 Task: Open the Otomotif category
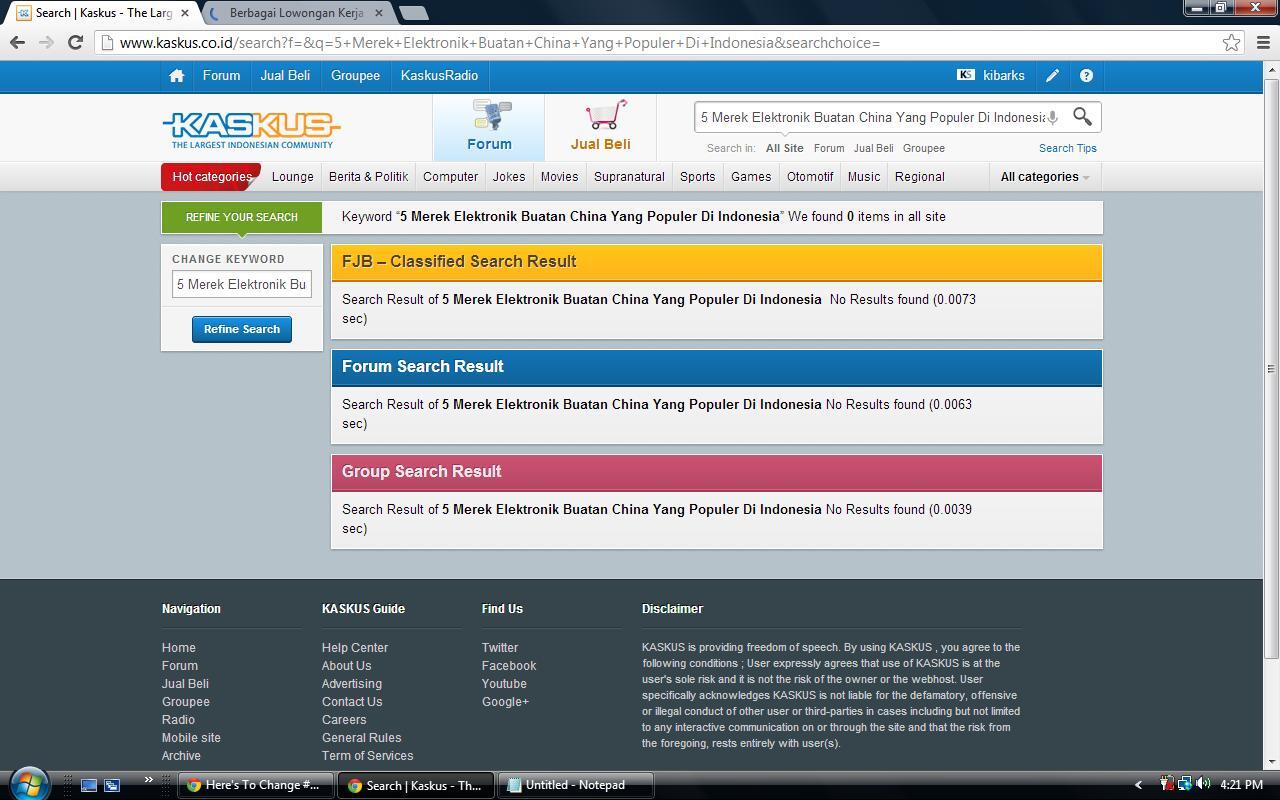(x=810, y=177)
